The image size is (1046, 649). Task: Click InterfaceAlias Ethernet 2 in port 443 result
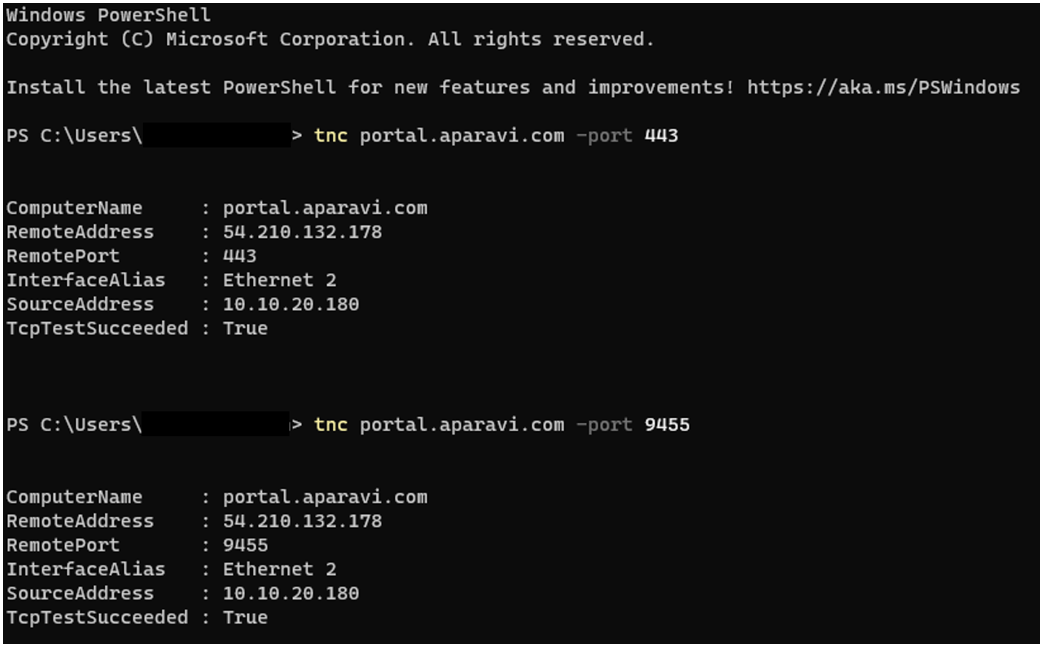(279, 280)
